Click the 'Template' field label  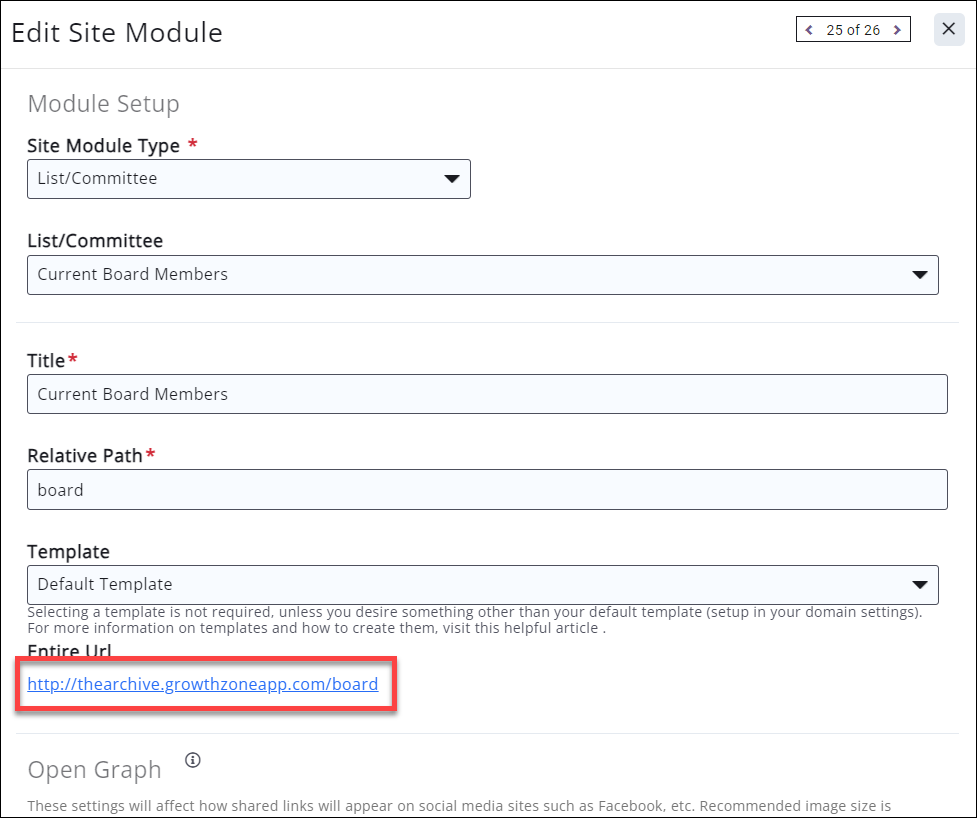coord(68,552)
